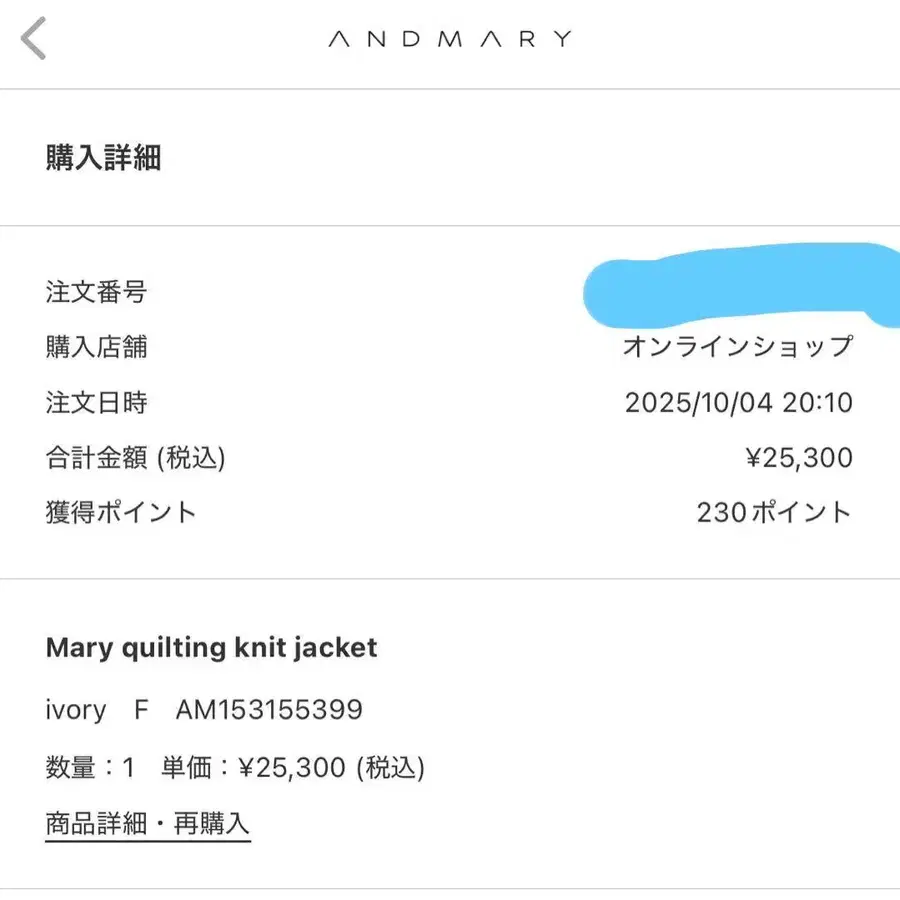Click the 合計金額 (税込) label

[135, 458]
